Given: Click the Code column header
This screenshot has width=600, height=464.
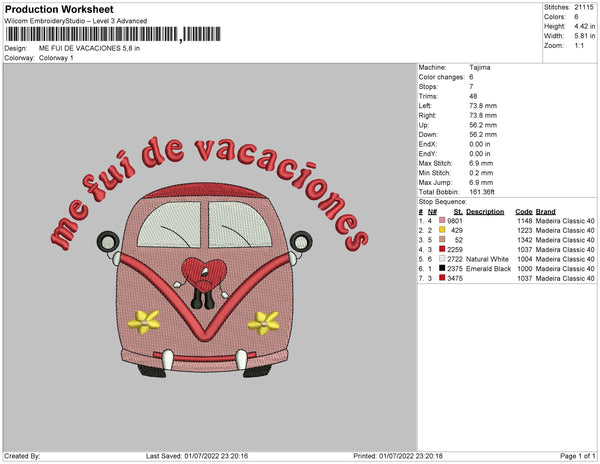Looking at the screenshot, I should (x=523, y=212).
